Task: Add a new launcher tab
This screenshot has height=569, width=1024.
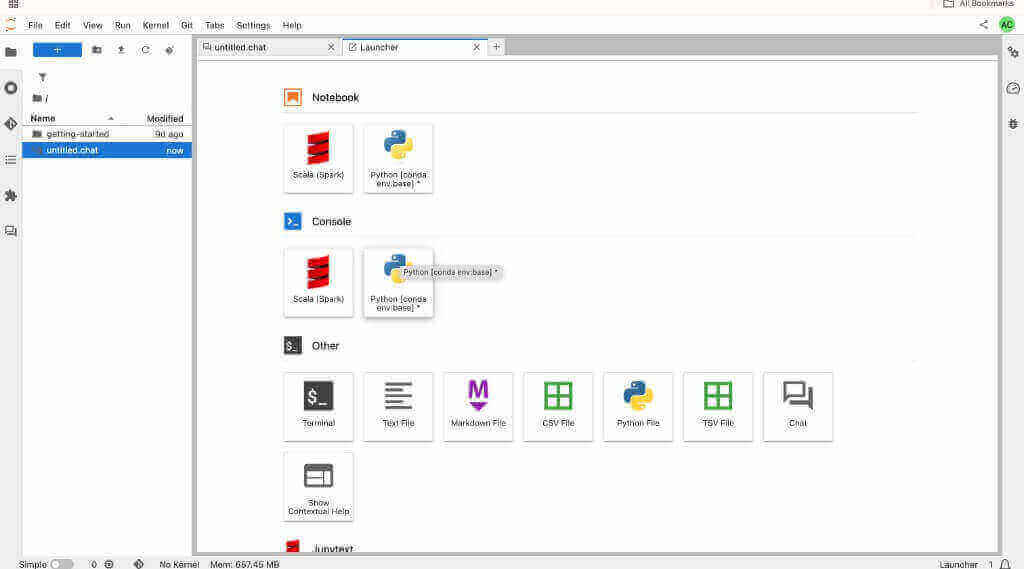Action: 496,47
